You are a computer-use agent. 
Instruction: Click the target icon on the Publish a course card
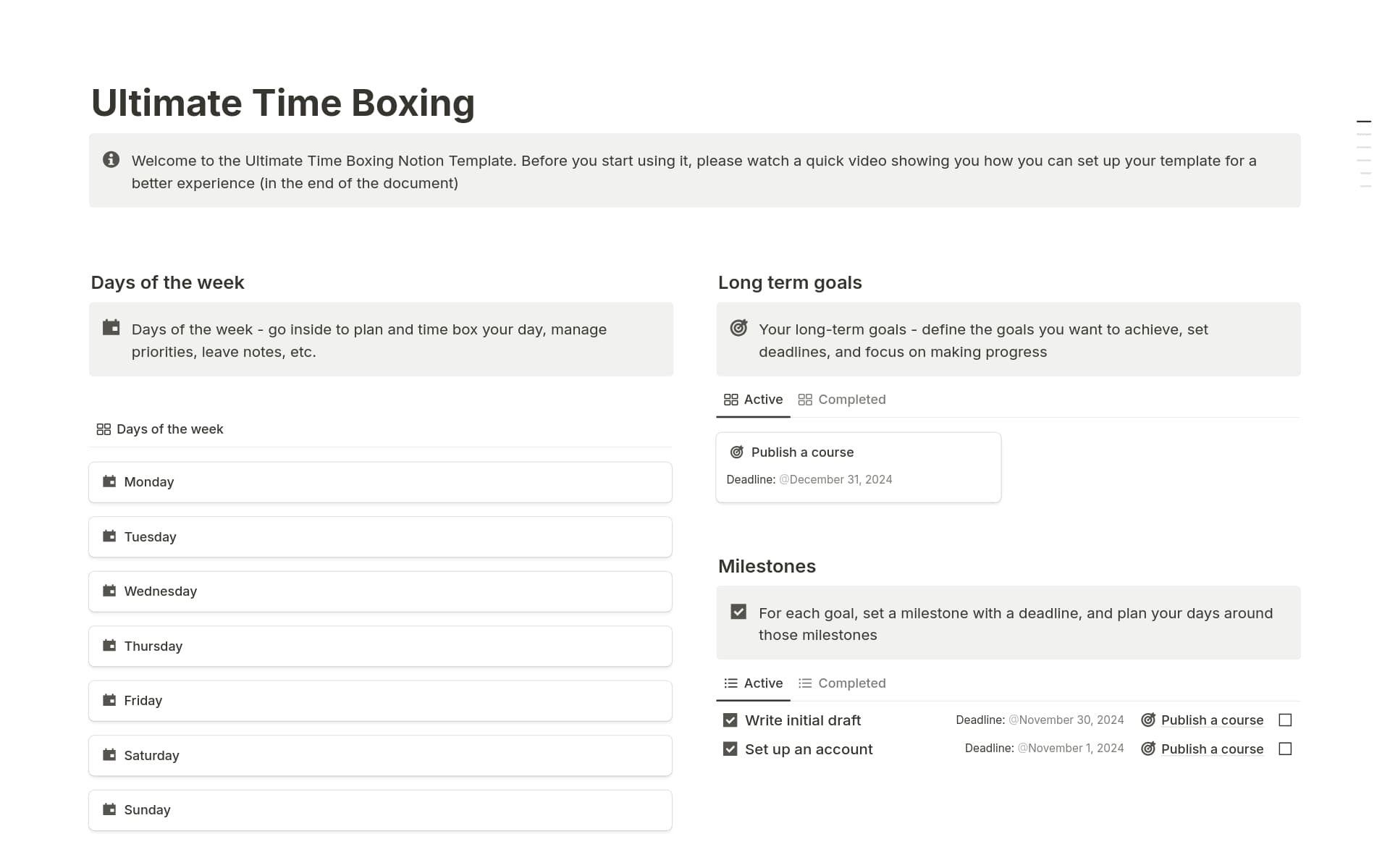pos(736,452)
